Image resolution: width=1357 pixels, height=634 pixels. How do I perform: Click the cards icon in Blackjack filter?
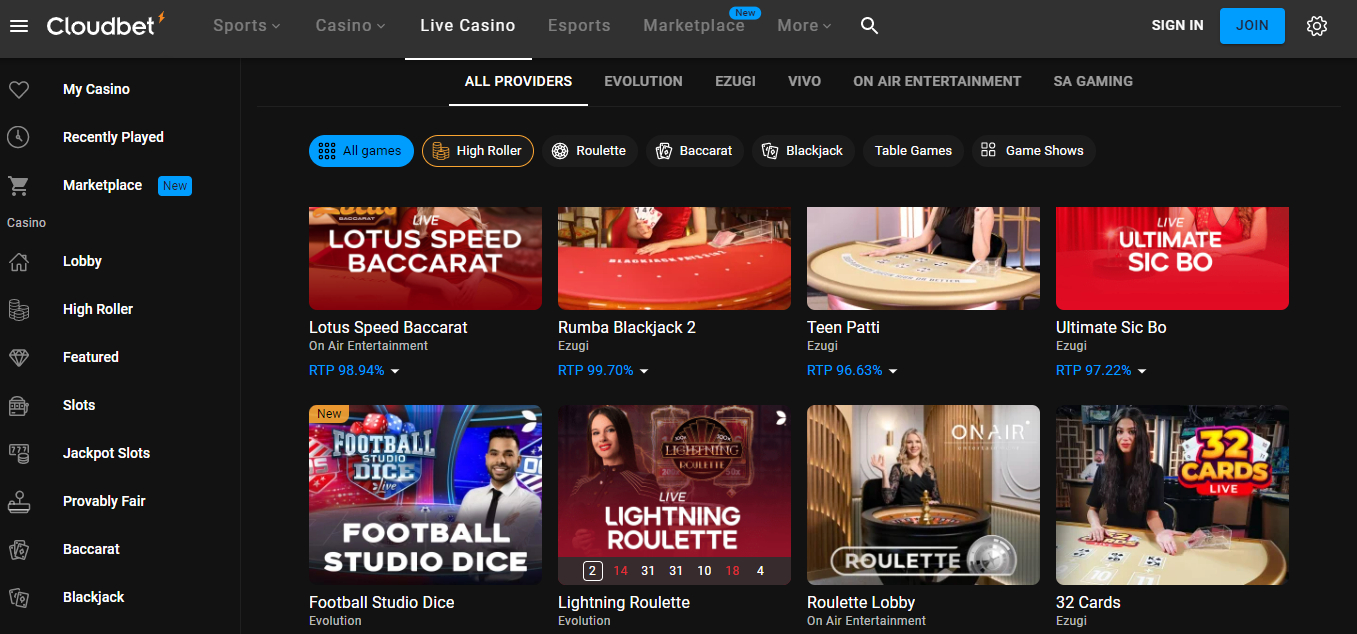click(x=769, y=151)
